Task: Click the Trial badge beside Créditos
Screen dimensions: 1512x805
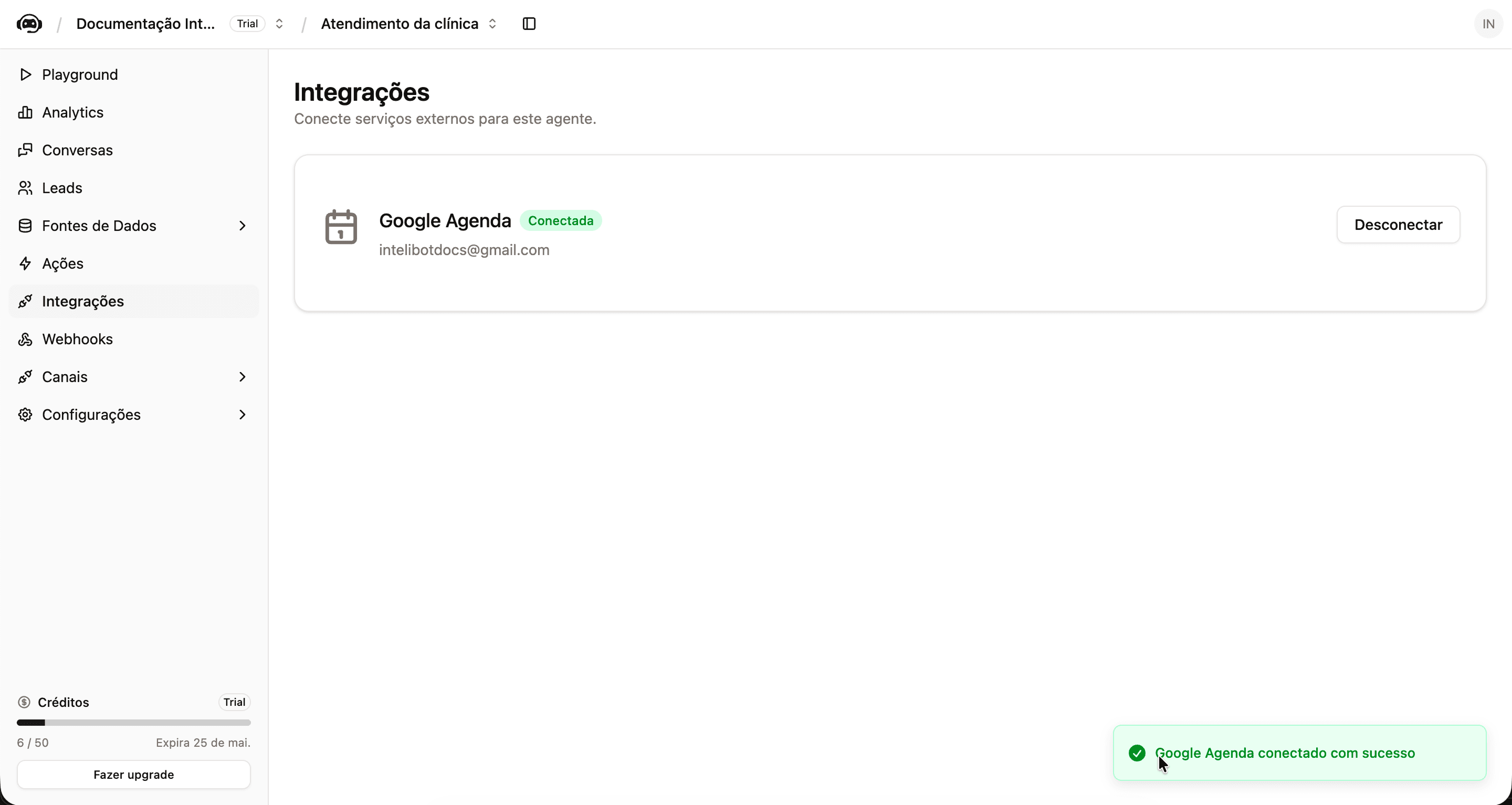Action: [234, 702]
